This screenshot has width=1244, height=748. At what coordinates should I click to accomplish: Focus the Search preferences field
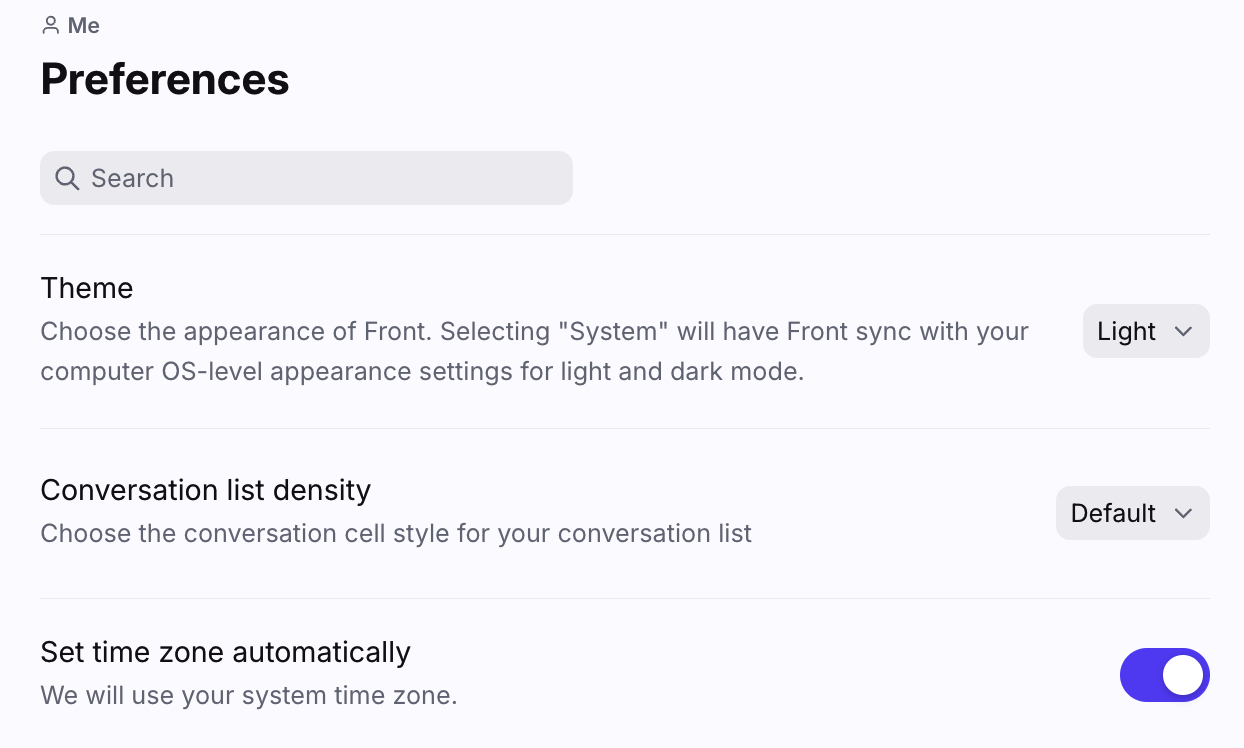(306, 178)
